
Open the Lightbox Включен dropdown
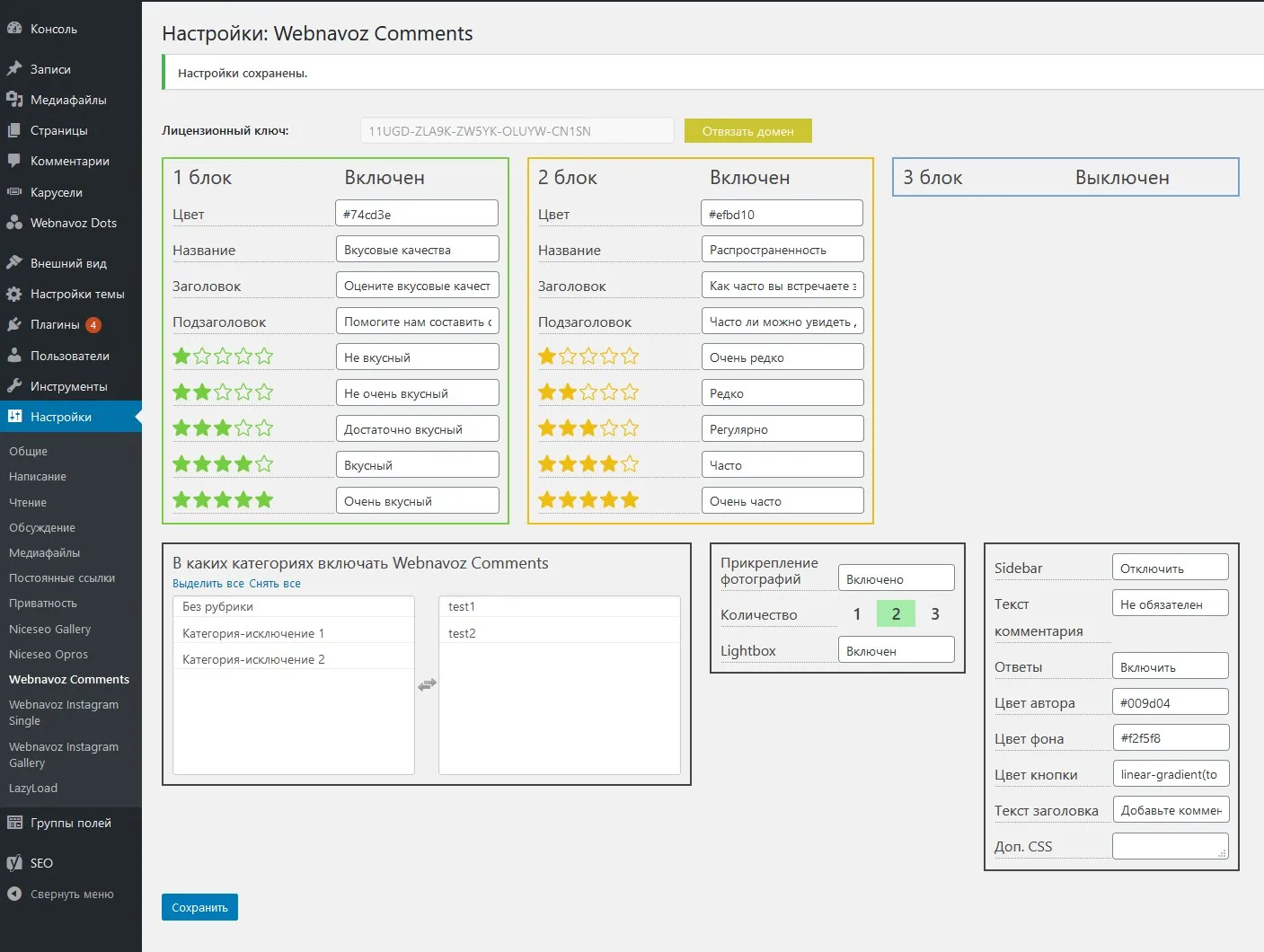pos(896,651)
